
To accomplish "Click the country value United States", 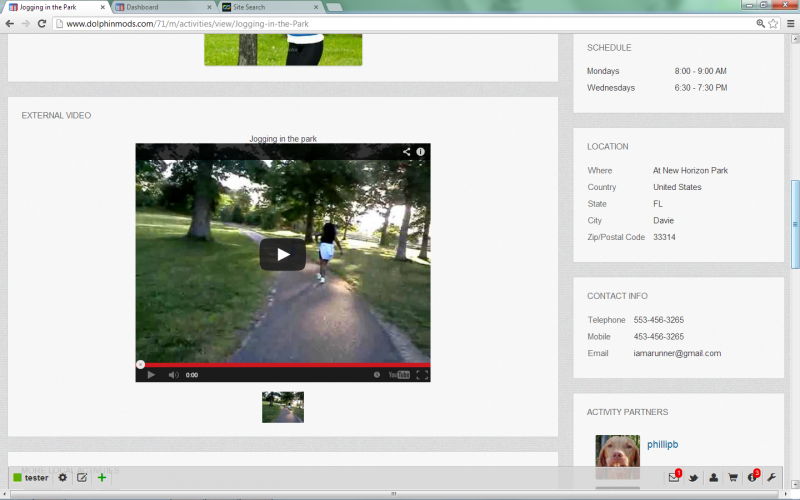I will pos(677,187).
